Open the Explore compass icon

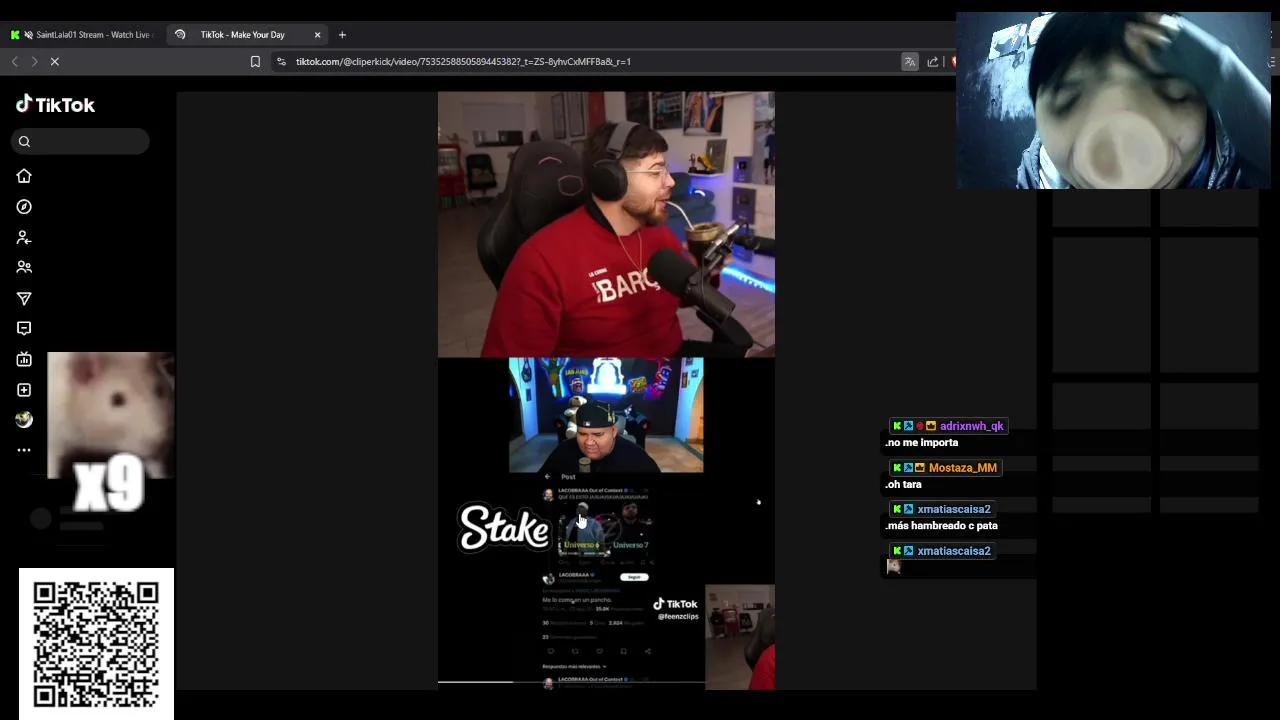[24, 207]
